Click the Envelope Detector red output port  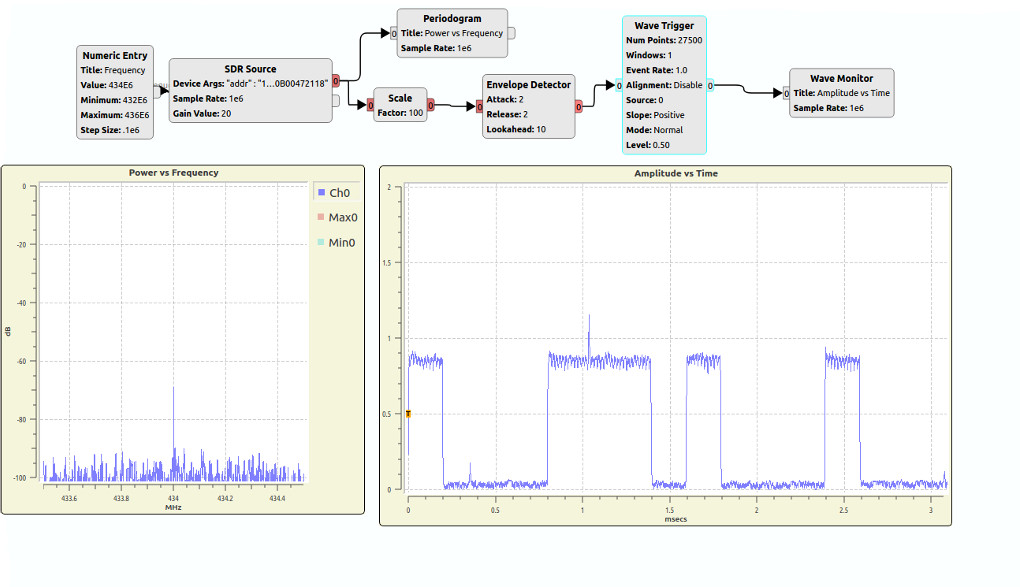(x=578, y=107)
